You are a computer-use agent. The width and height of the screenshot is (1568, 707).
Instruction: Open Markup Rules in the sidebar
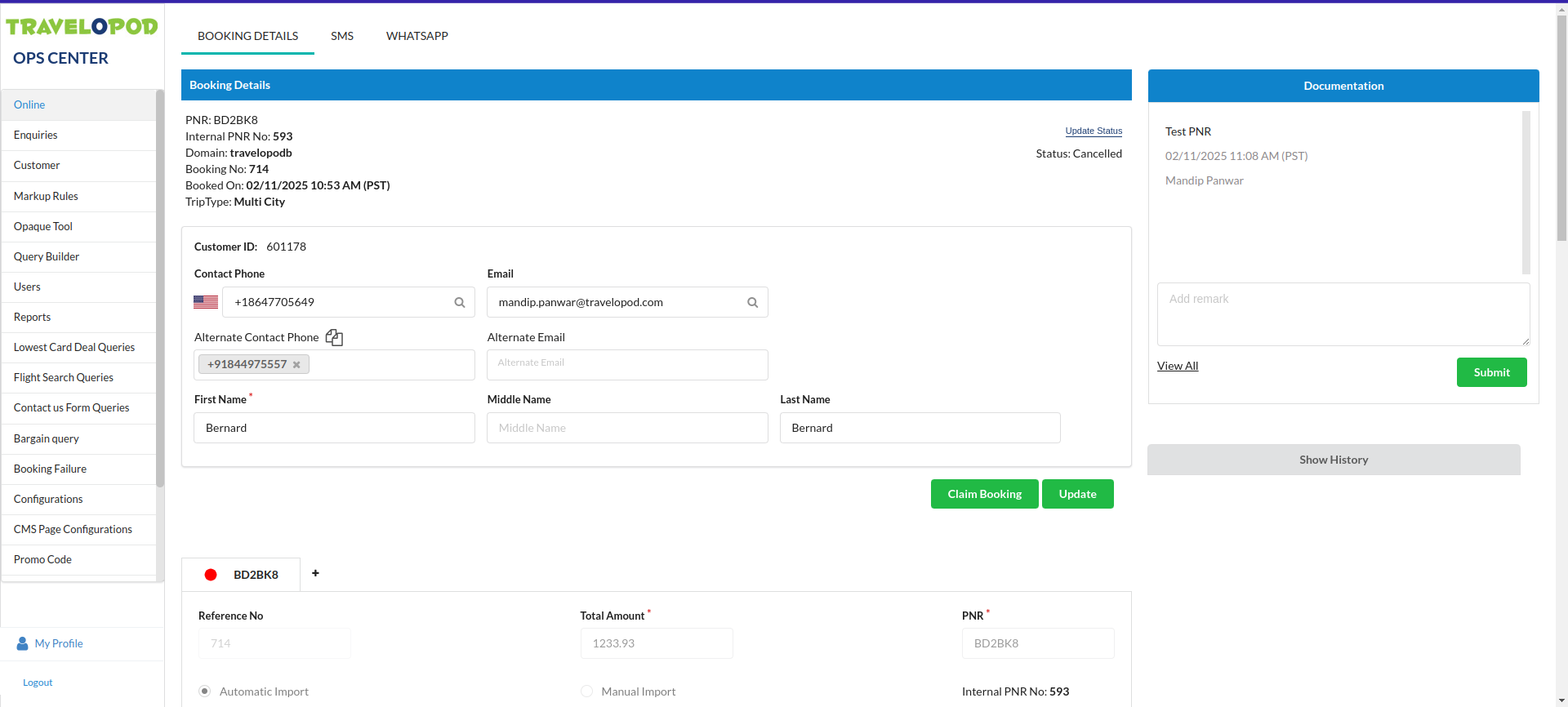[46, 196]
